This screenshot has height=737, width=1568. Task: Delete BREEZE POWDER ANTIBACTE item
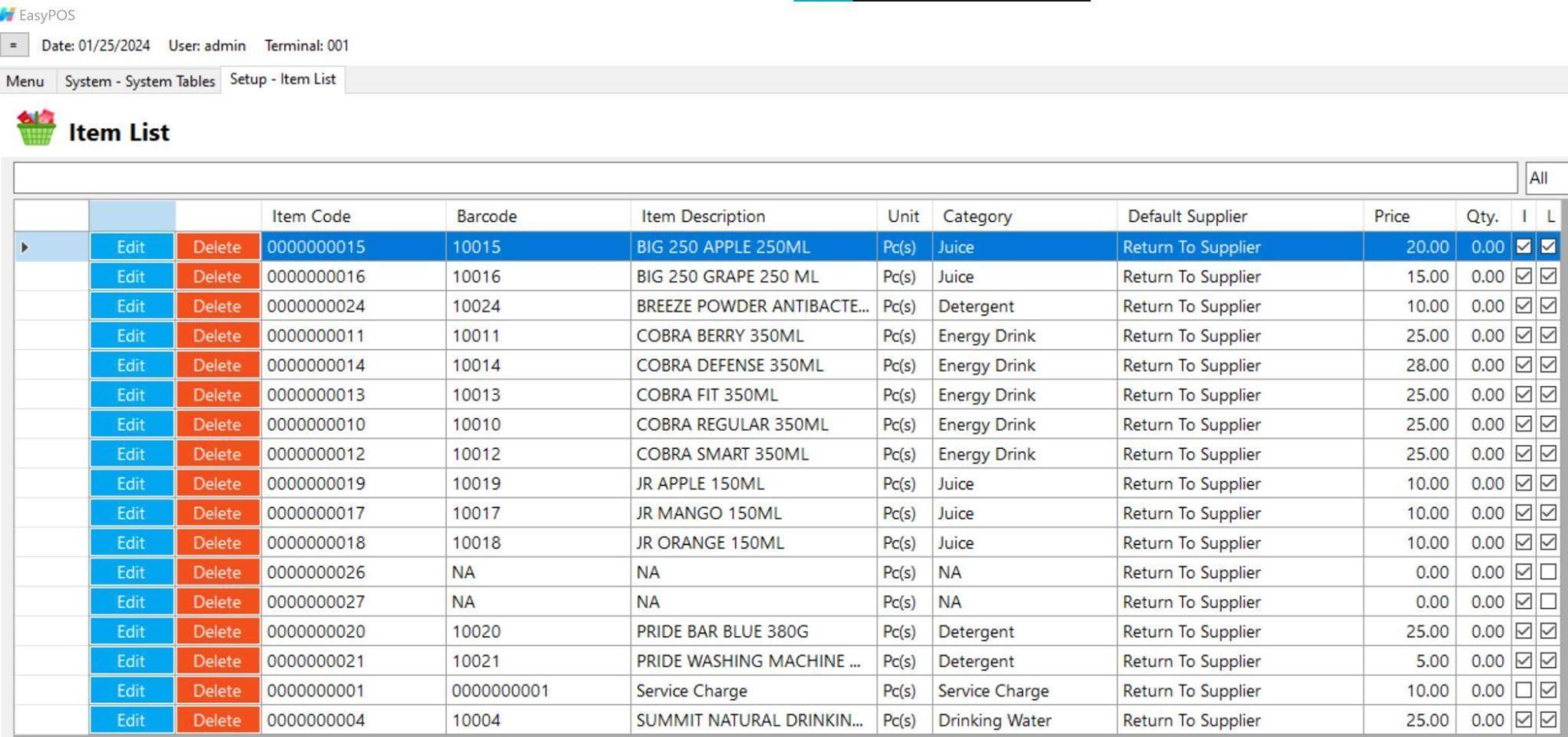click(217, 306)
